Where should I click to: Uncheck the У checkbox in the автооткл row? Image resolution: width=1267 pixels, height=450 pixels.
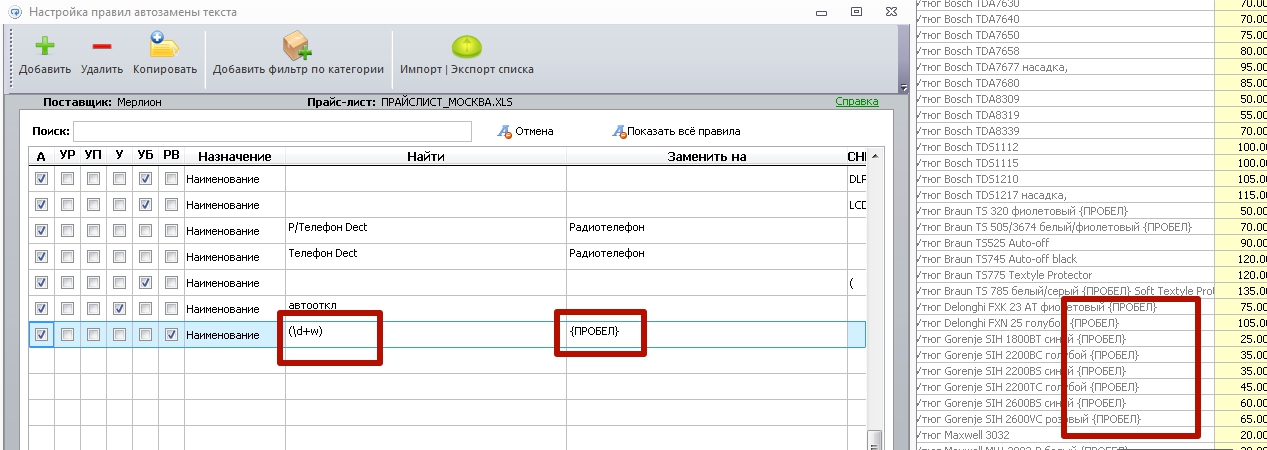click(119, 309)
